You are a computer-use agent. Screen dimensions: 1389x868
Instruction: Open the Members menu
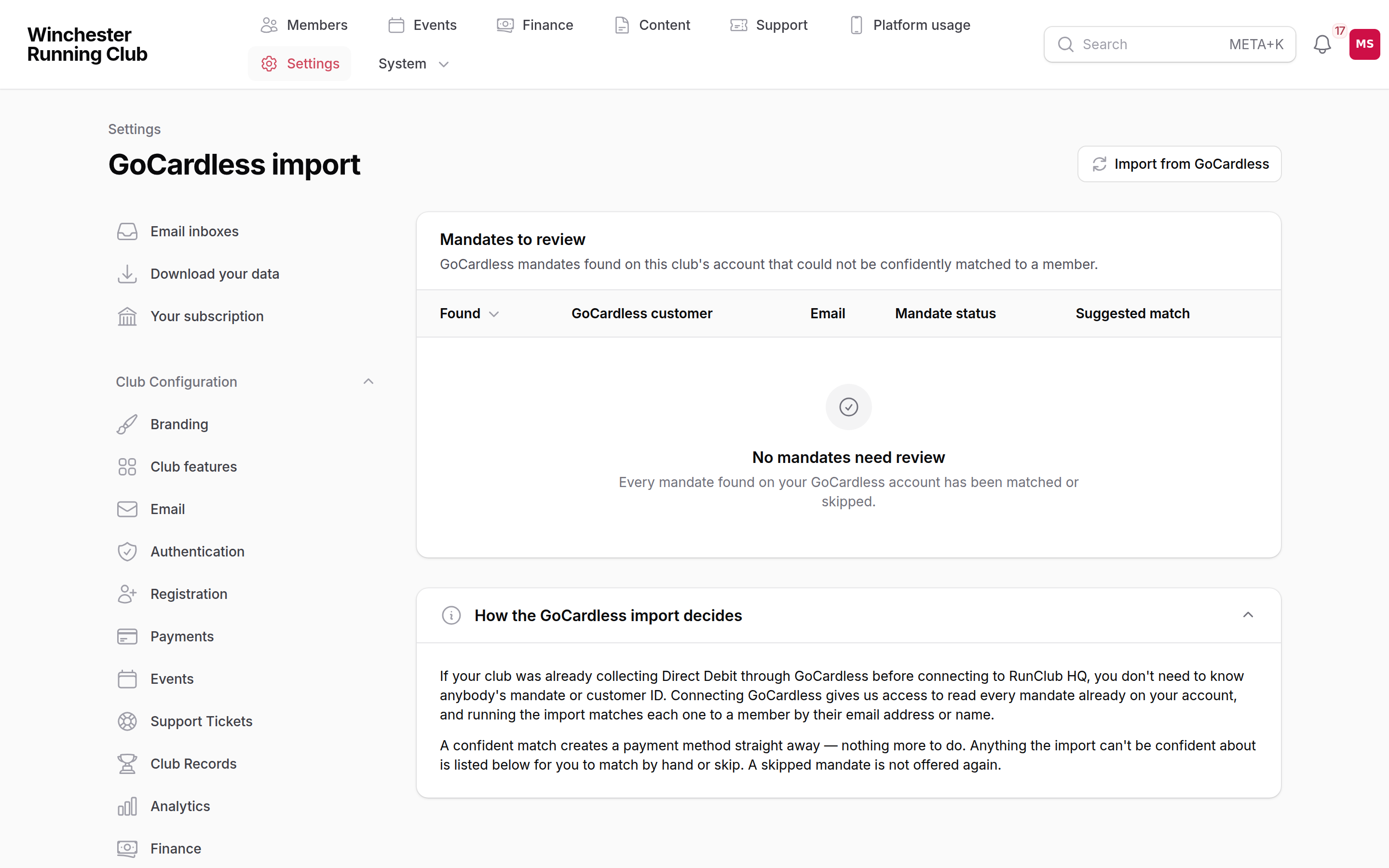pyautogui.click(x=304, y=25)
